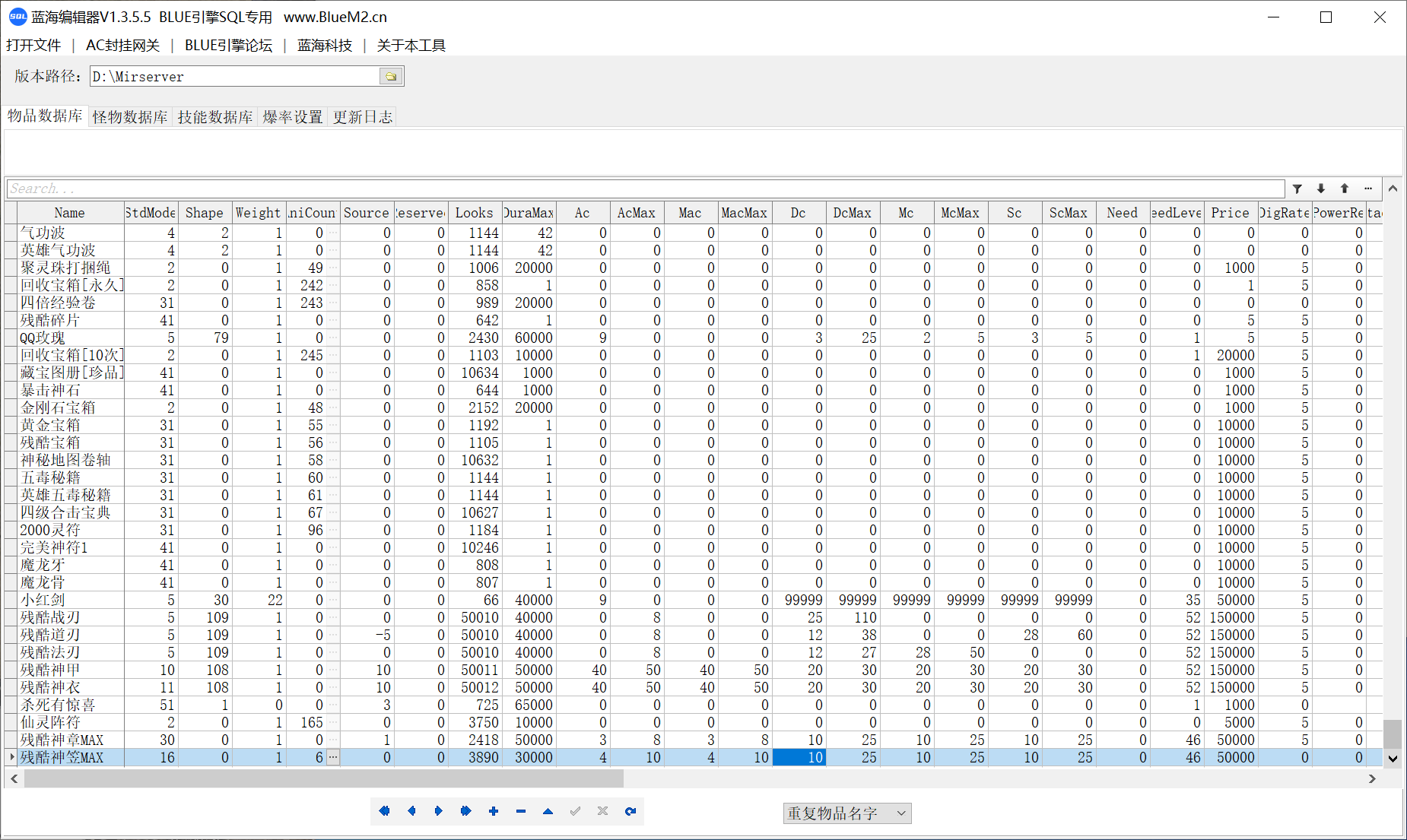1407x840 pixels.
Task: Go to previous record arrow
Action: click(x=411, y=811)
